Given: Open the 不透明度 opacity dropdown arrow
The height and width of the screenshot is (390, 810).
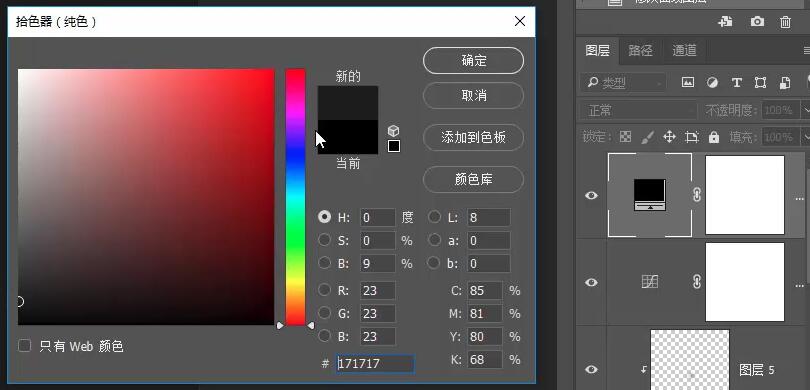Looking at the screenshot, I should pyautogui.click(x=805, y=110).
